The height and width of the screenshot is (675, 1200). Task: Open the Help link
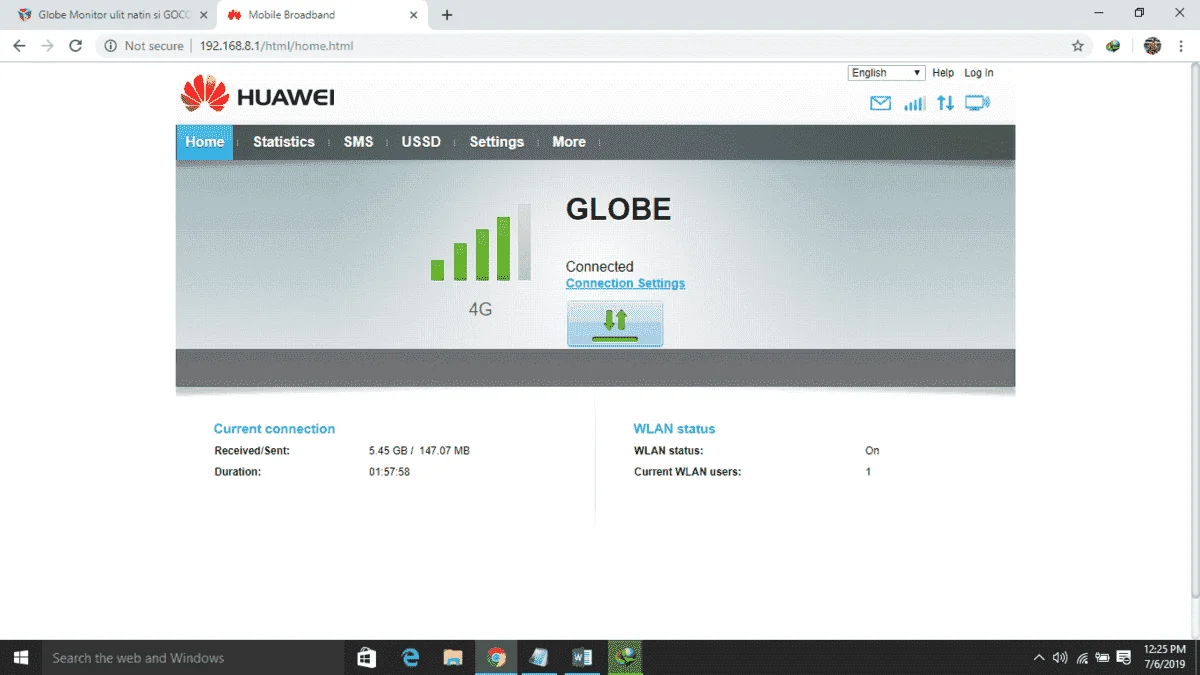tap(943, 73)
